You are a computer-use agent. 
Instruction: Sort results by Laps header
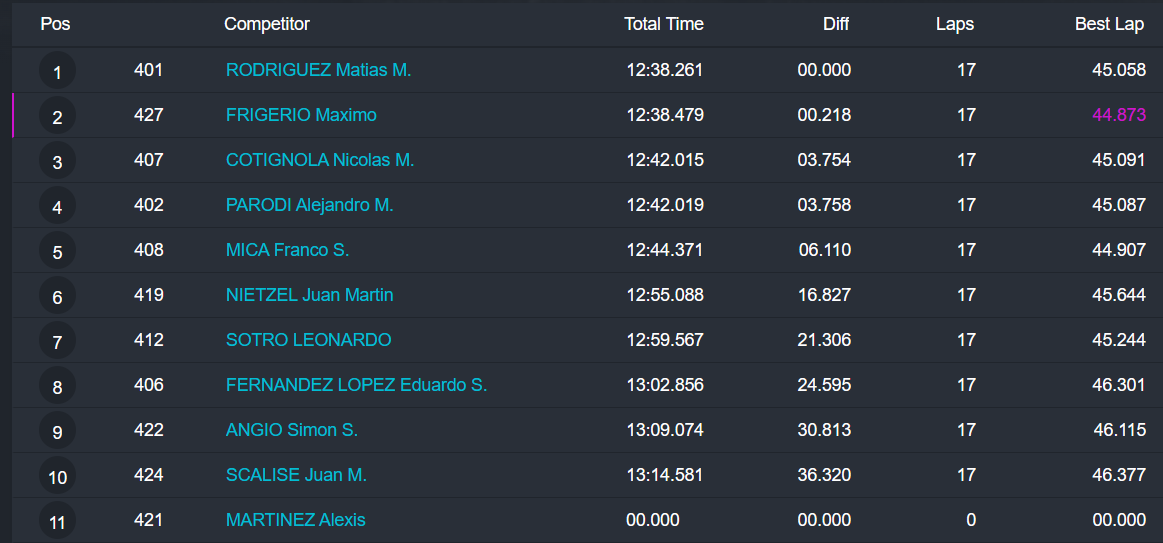[955, 24]
